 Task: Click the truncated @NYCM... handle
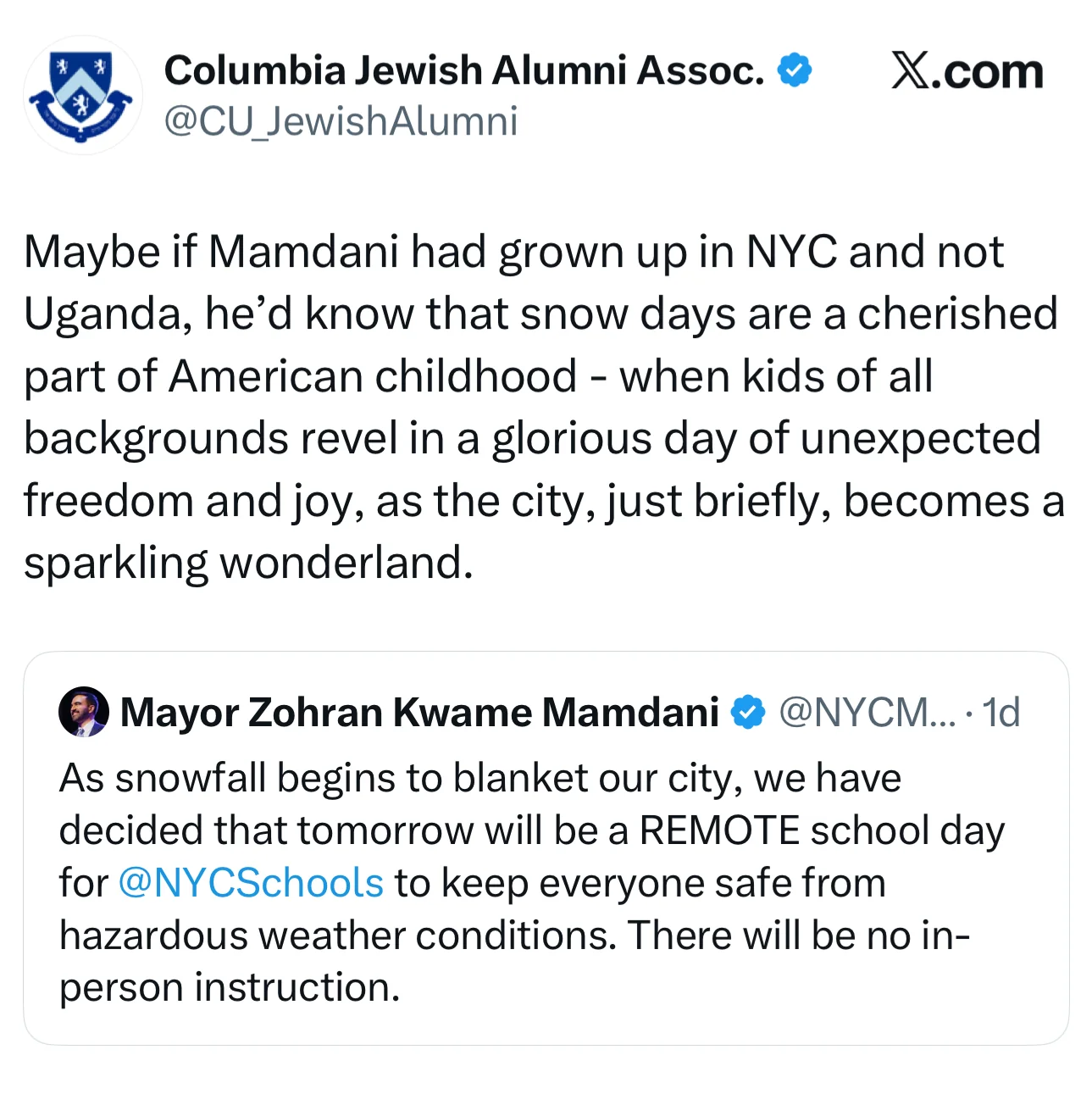click(866, 712)
